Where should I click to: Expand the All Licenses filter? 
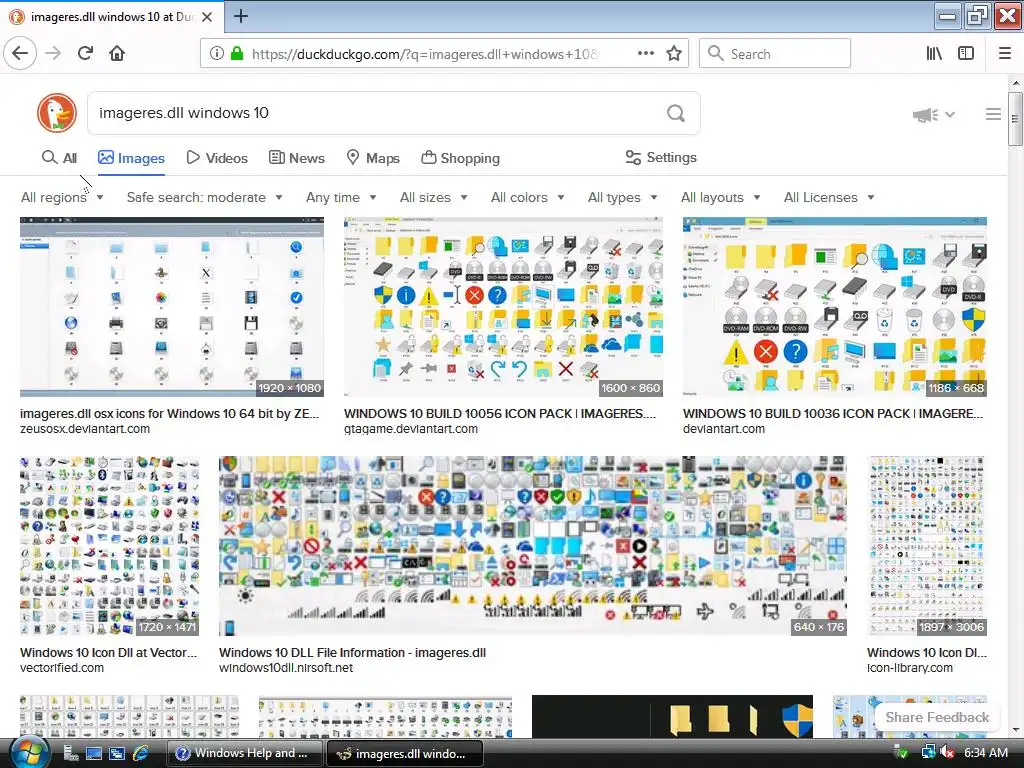tap(829, 197)
